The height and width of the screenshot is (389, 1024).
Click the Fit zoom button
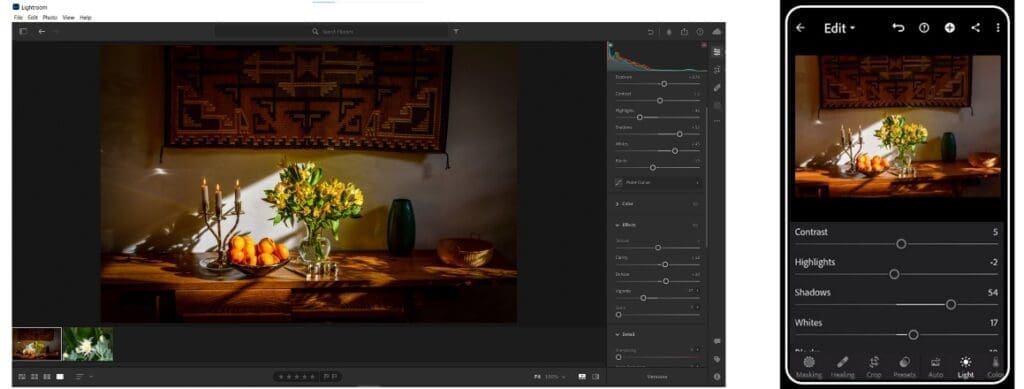pyautogui.click(x=537, y=377)
